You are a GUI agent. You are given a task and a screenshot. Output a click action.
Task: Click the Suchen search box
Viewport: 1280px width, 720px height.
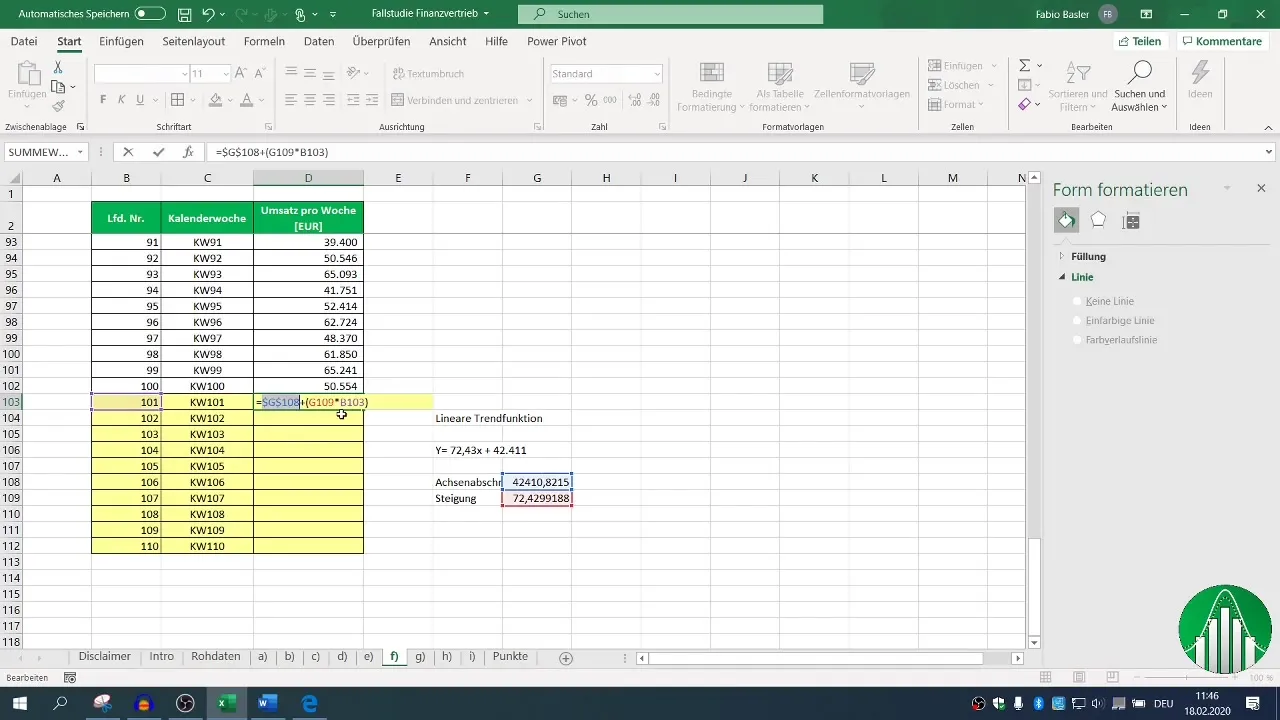(670, 14)
